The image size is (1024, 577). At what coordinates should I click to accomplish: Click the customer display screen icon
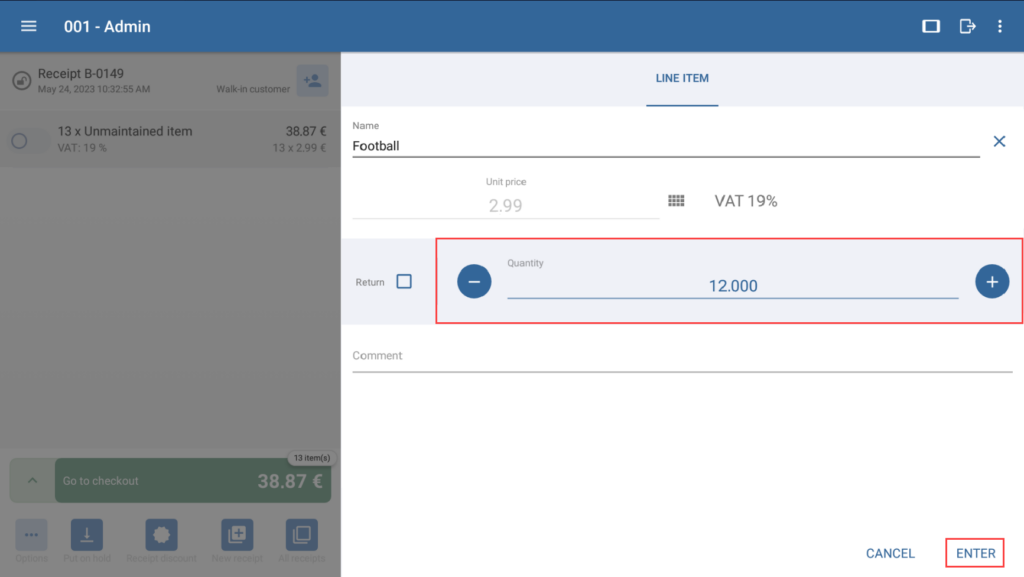coord(930,26)
